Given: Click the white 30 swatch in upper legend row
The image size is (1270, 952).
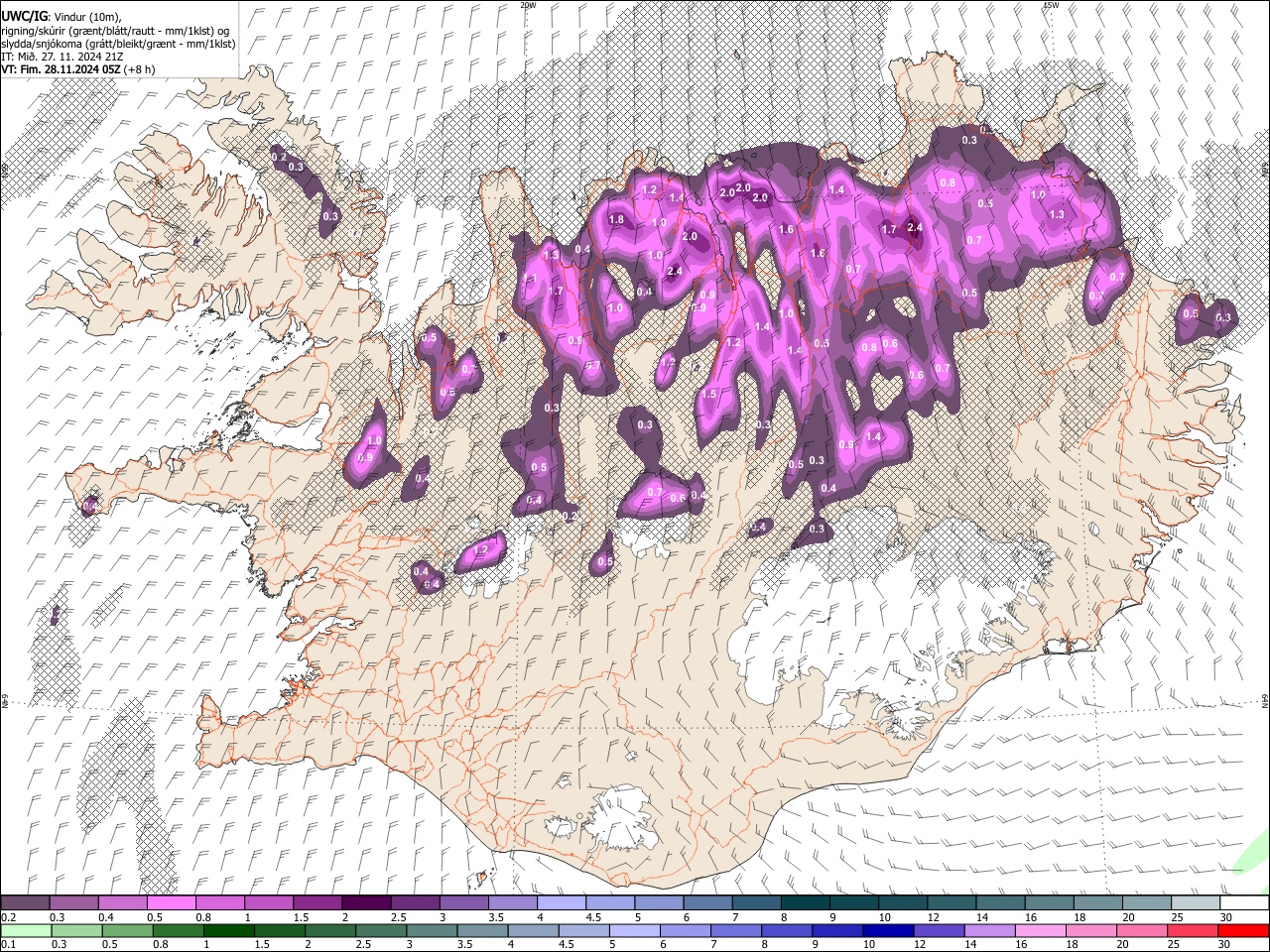Looking at the screenshot, I should (x=1245, y=902).
